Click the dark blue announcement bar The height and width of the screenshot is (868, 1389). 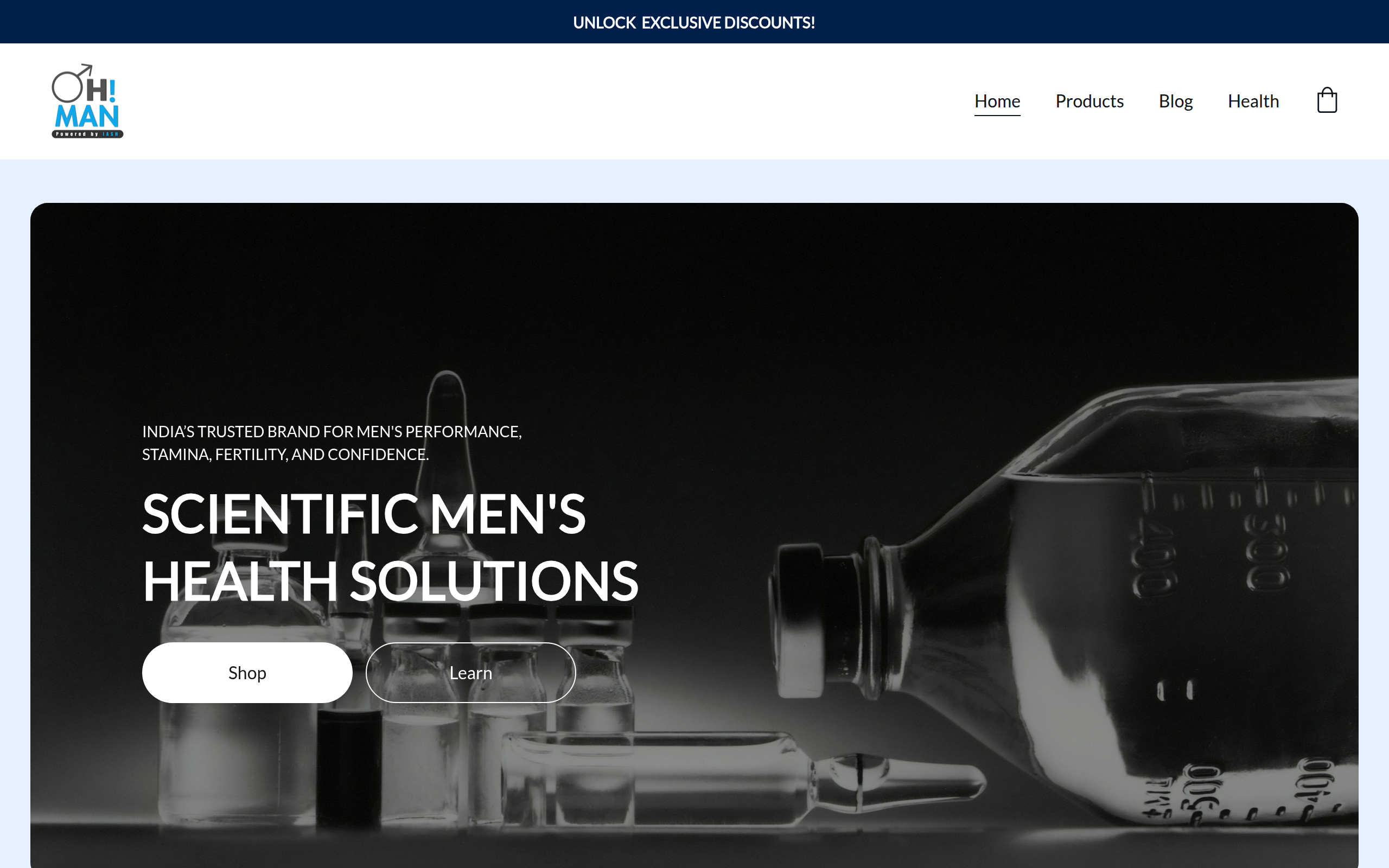click(x=694, y=22)
